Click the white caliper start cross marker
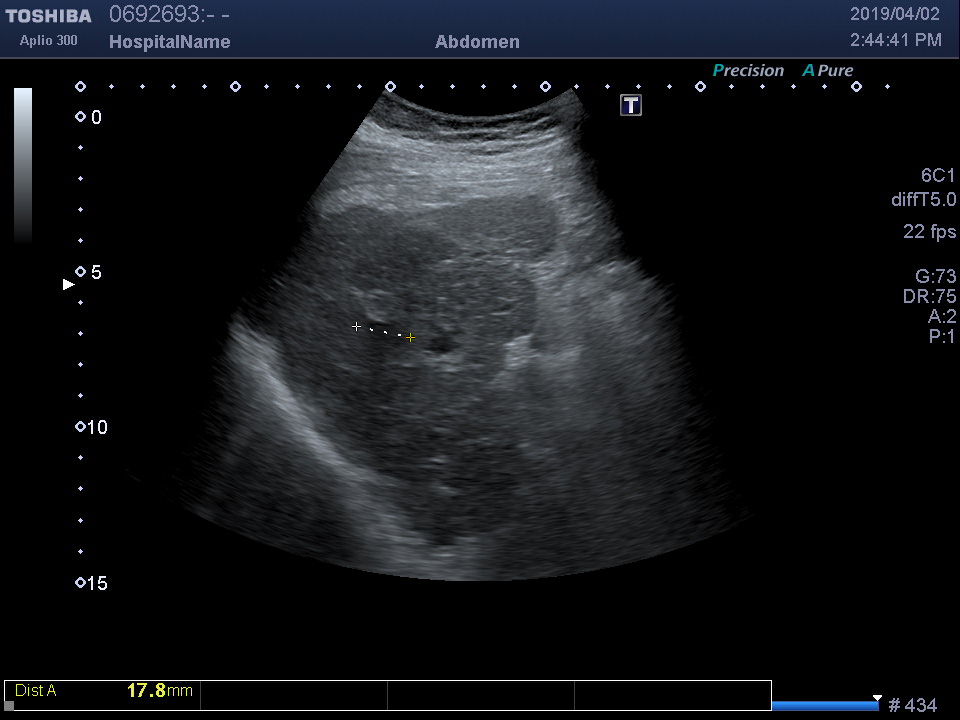The image size is (960, 720). (356, 326)
